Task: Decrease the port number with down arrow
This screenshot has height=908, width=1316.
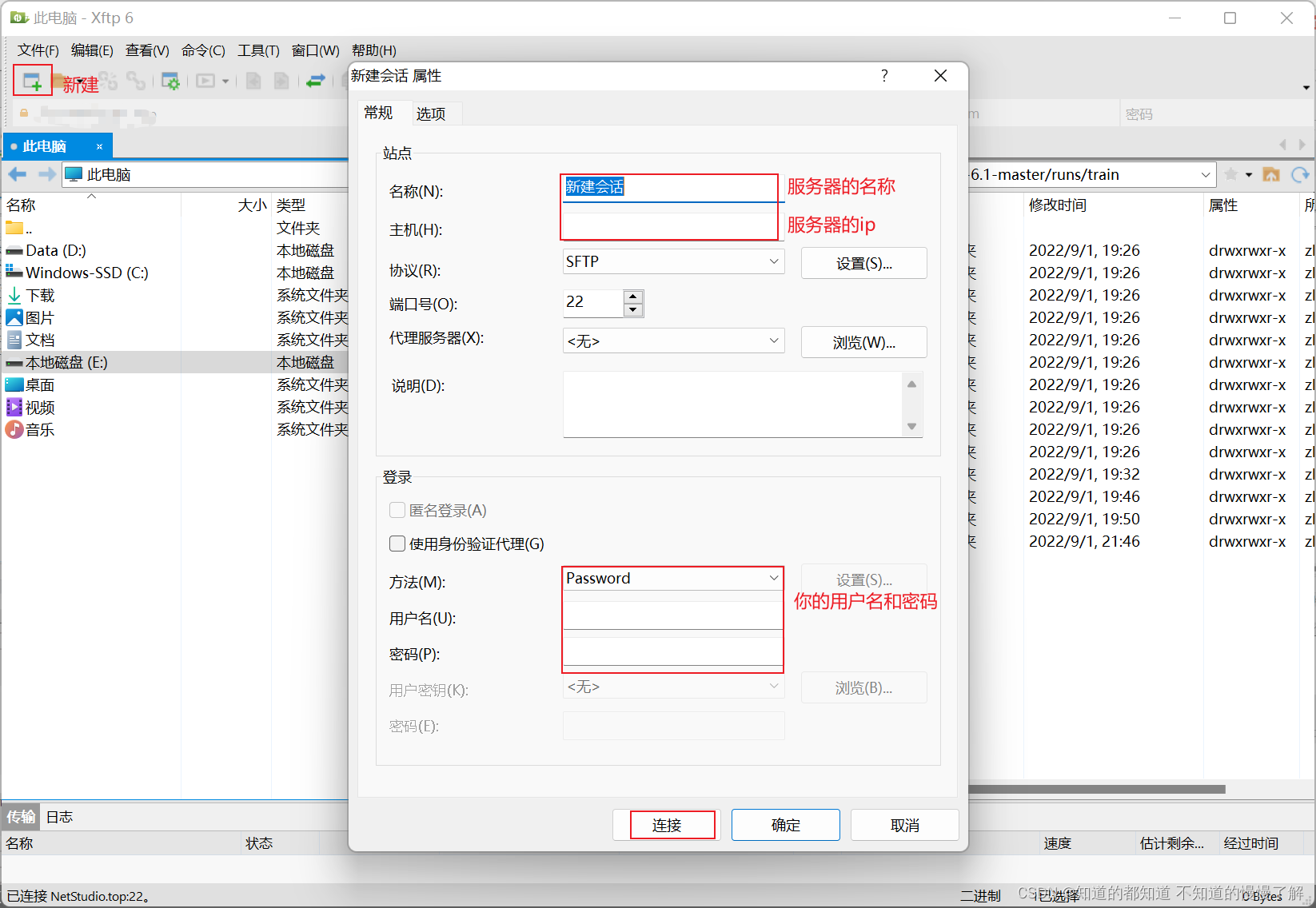Action: pos(633,310)
